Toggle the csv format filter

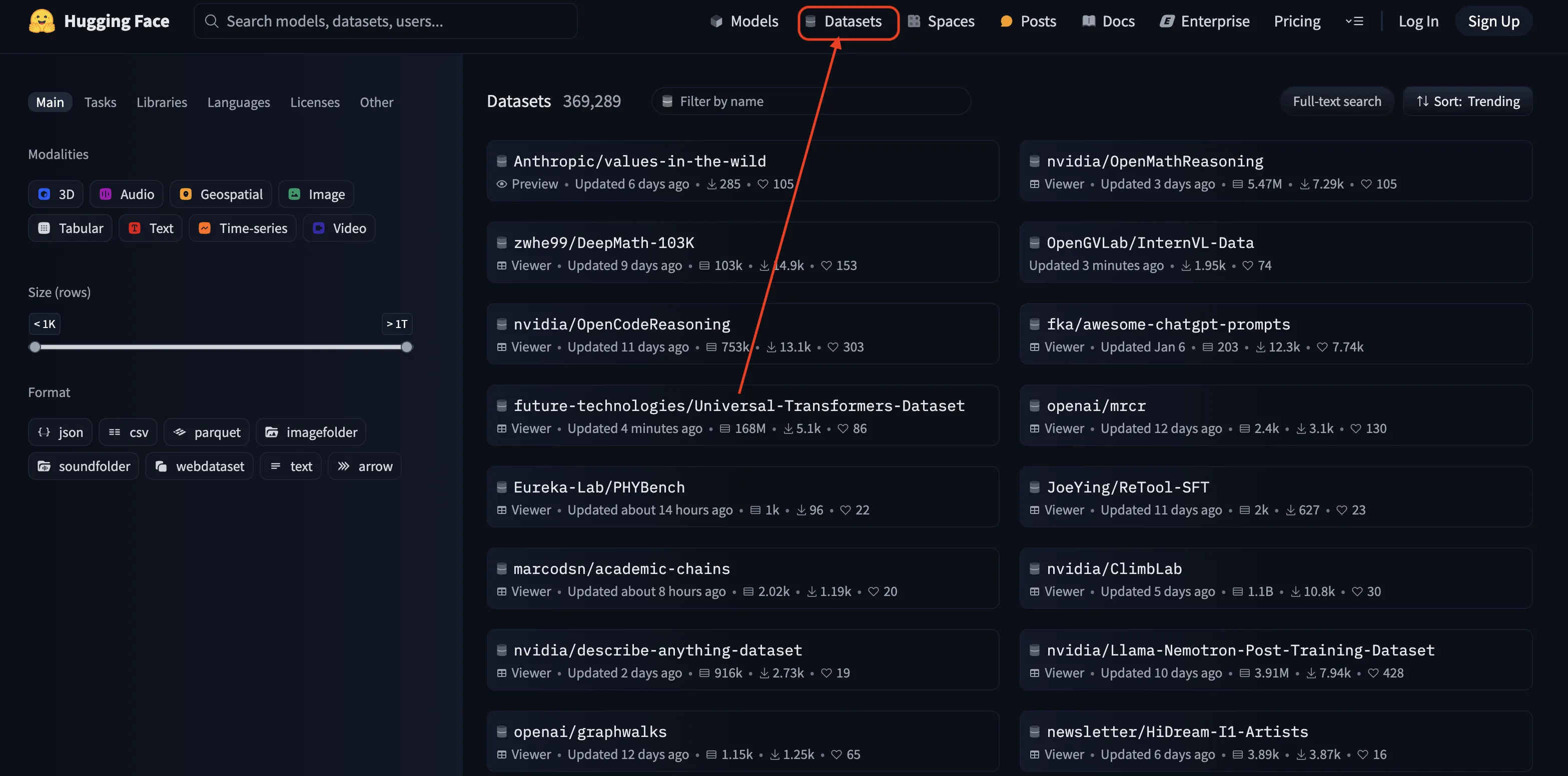(x=128, y=432)
